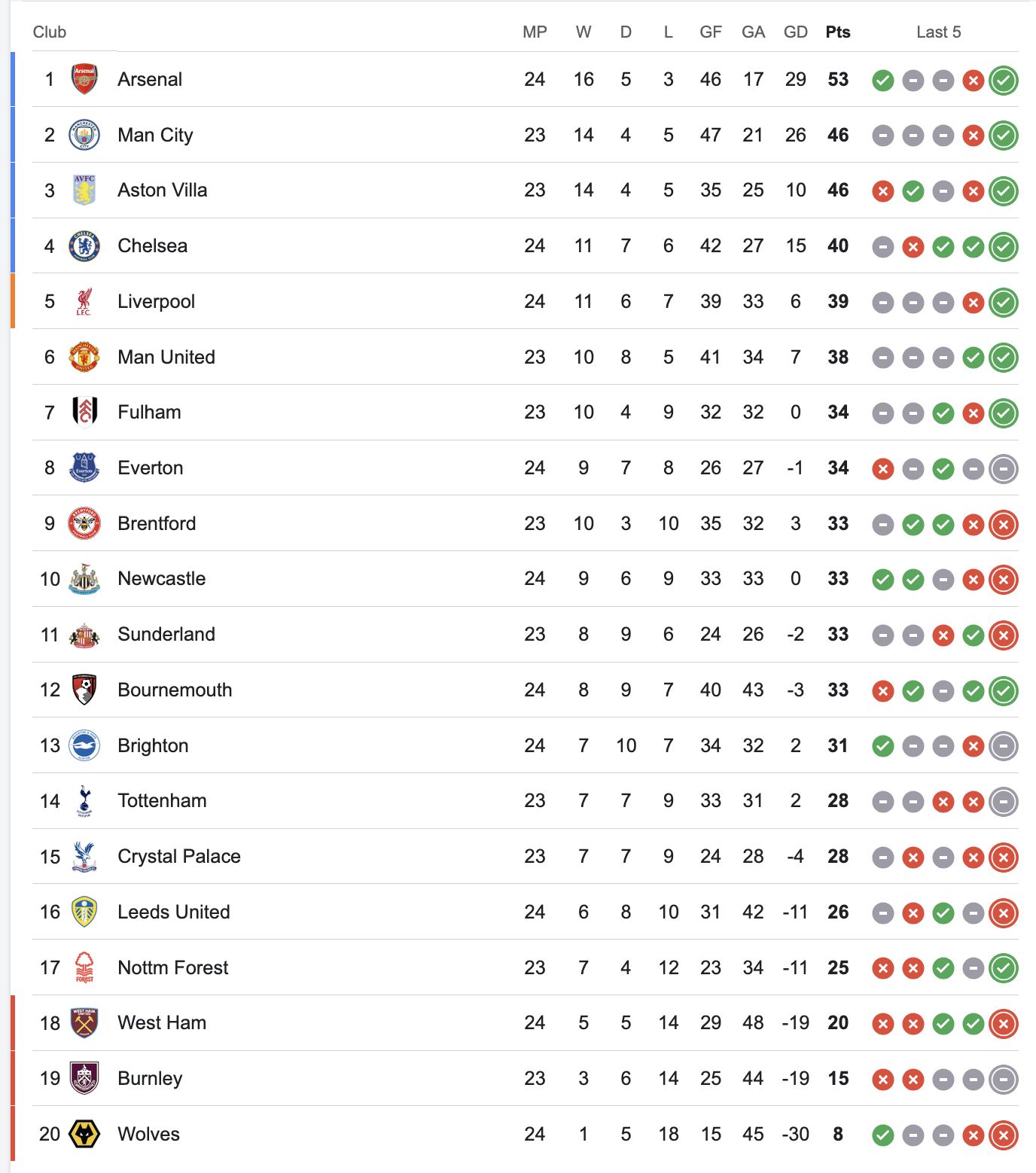The height and width of the screenshot is (1173, 1036).
Task: Click the West Ham badge icon
Action: pyautogui.click(x=84, y=1023)
